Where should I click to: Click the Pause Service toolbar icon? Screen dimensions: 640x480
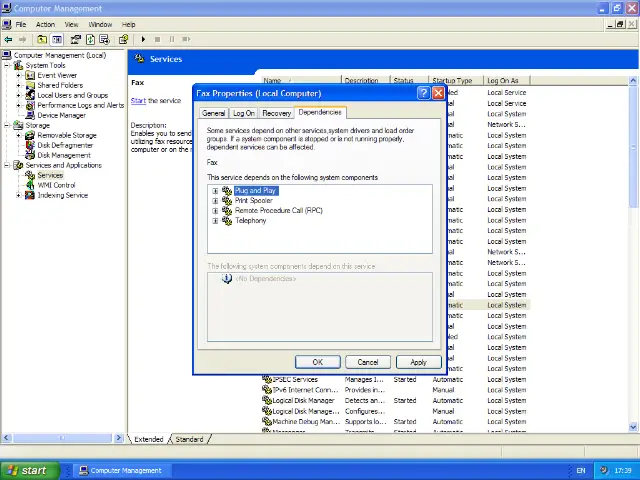(x=172, y=40)
